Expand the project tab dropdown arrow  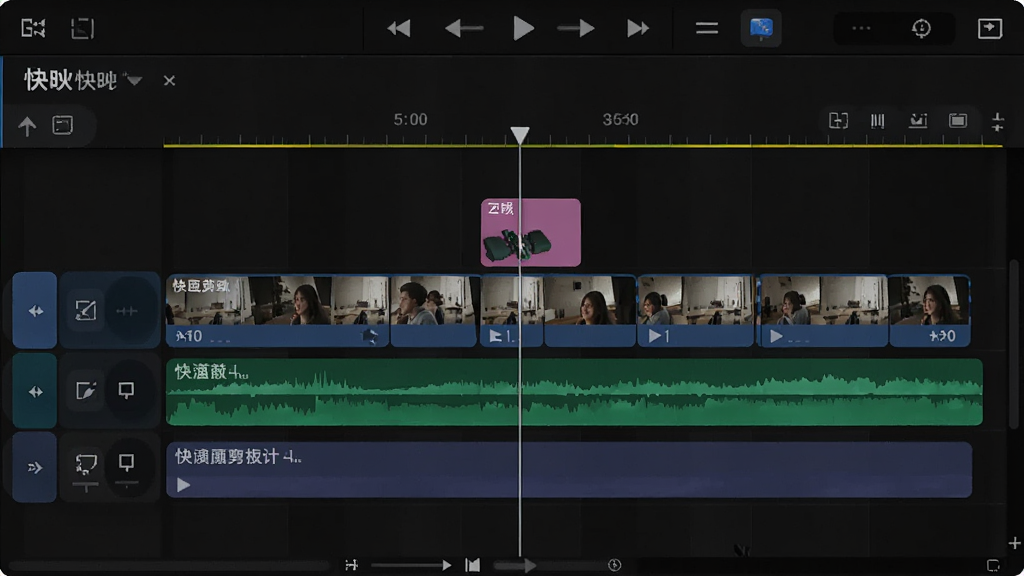pos(134,81)
